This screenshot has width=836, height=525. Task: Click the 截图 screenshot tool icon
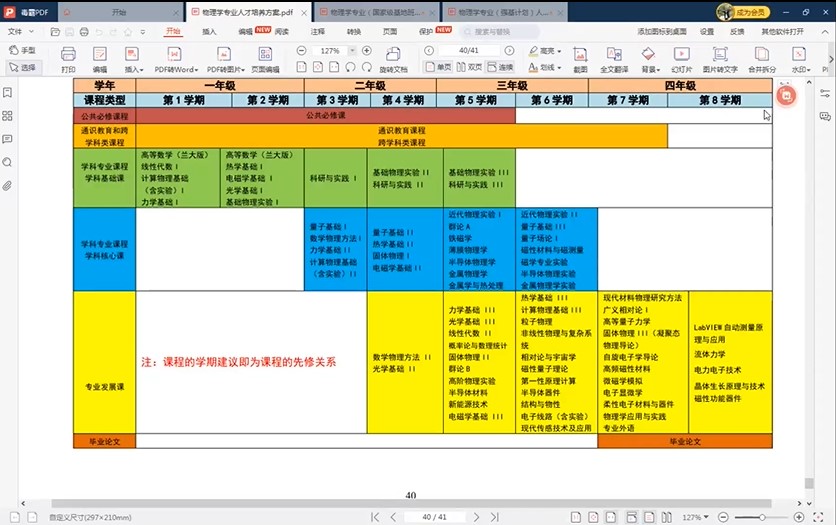click(x=580, y=58)
